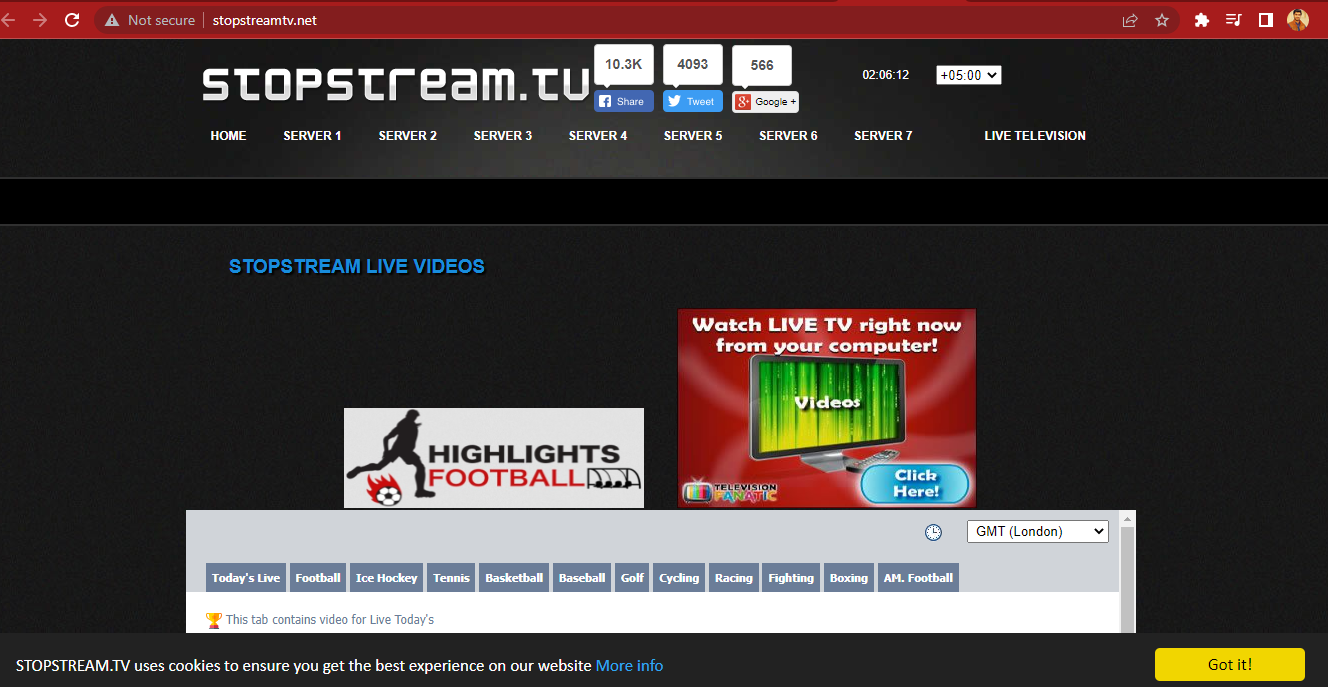Select the AM. Football tab
Screen dimensions: 1328x687
[918, 578]
